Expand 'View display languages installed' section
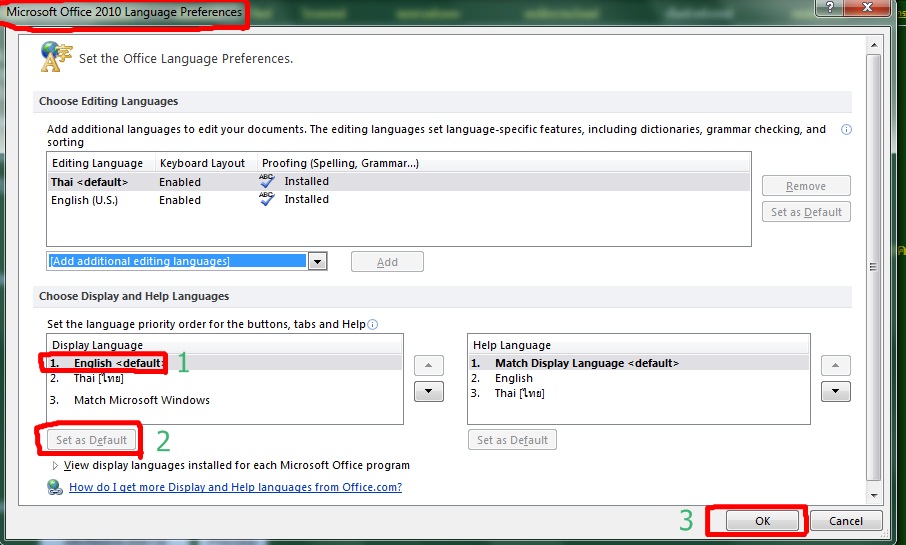906x545 pixels. click(55, 465)
